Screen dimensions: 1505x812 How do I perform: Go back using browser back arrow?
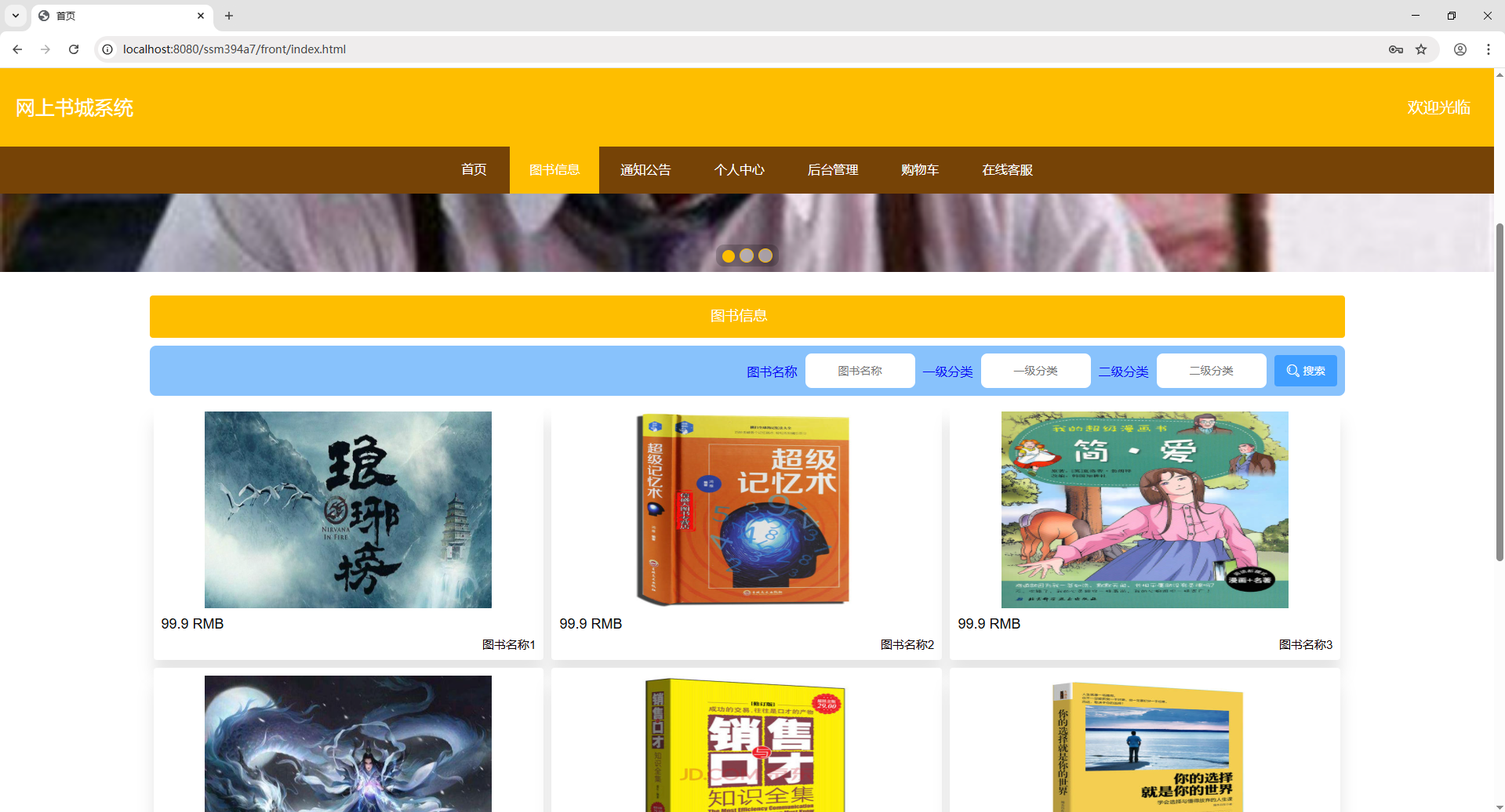coord(17,49)
